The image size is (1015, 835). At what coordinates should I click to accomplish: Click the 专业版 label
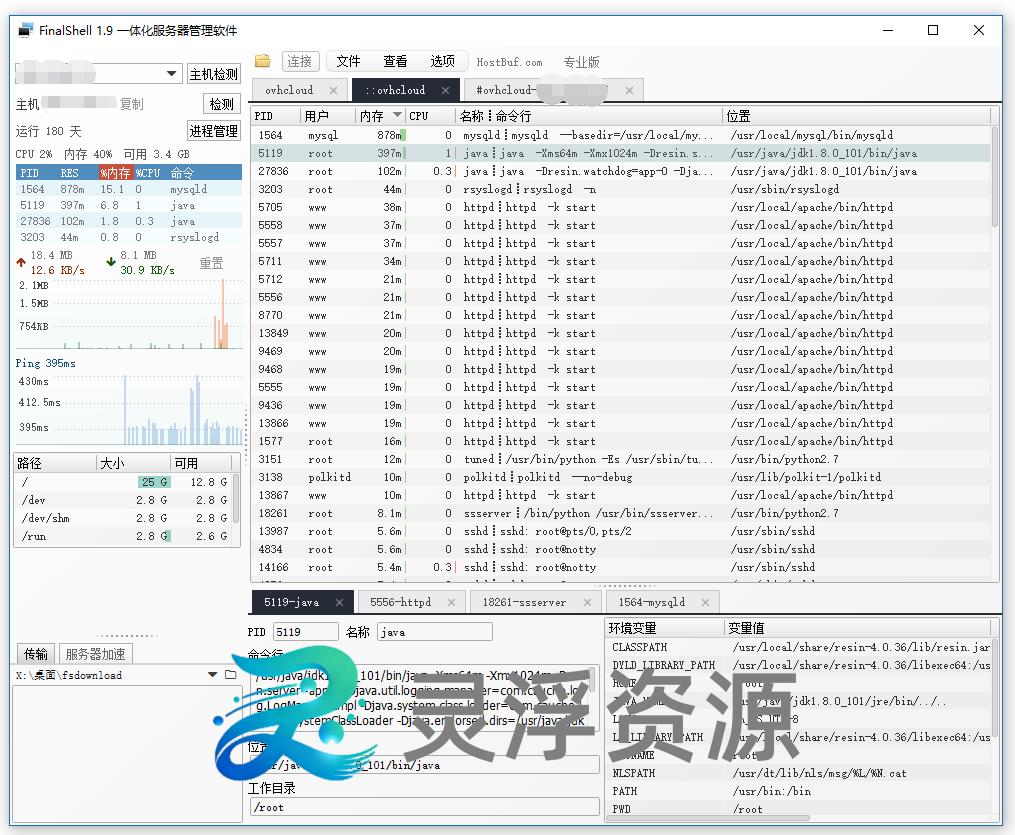click(581, 62)
